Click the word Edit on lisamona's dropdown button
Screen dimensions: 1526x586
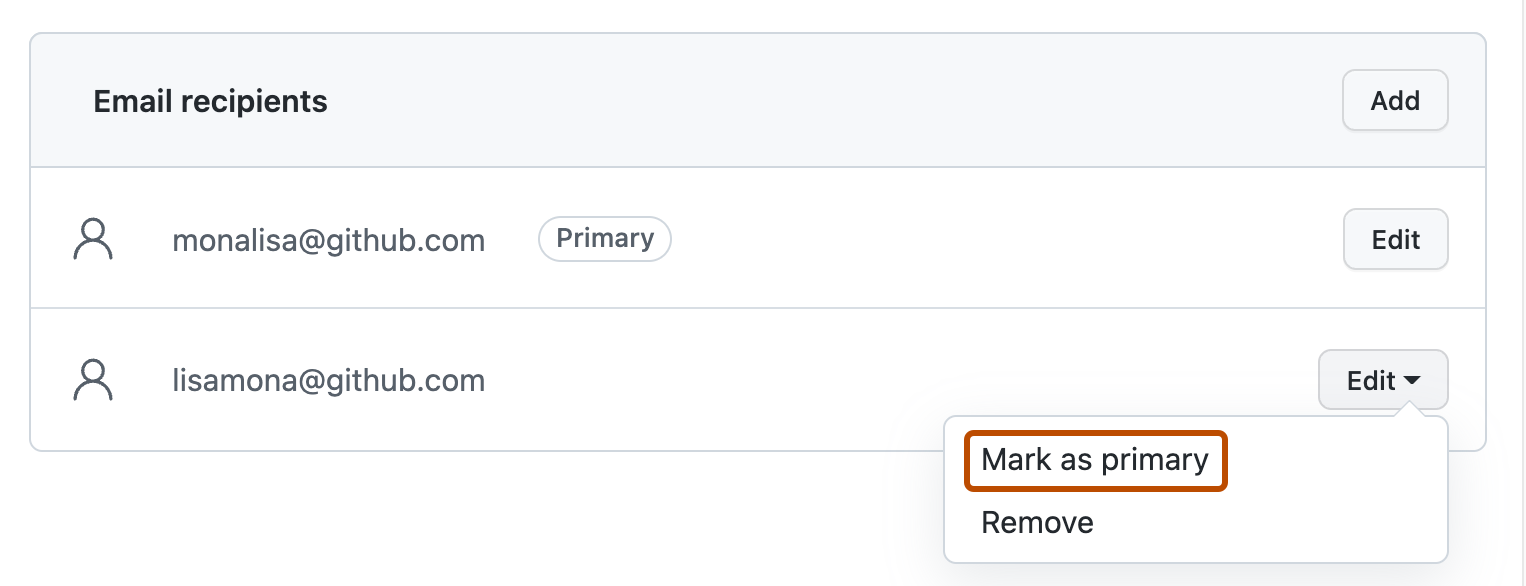(1371, 381)
